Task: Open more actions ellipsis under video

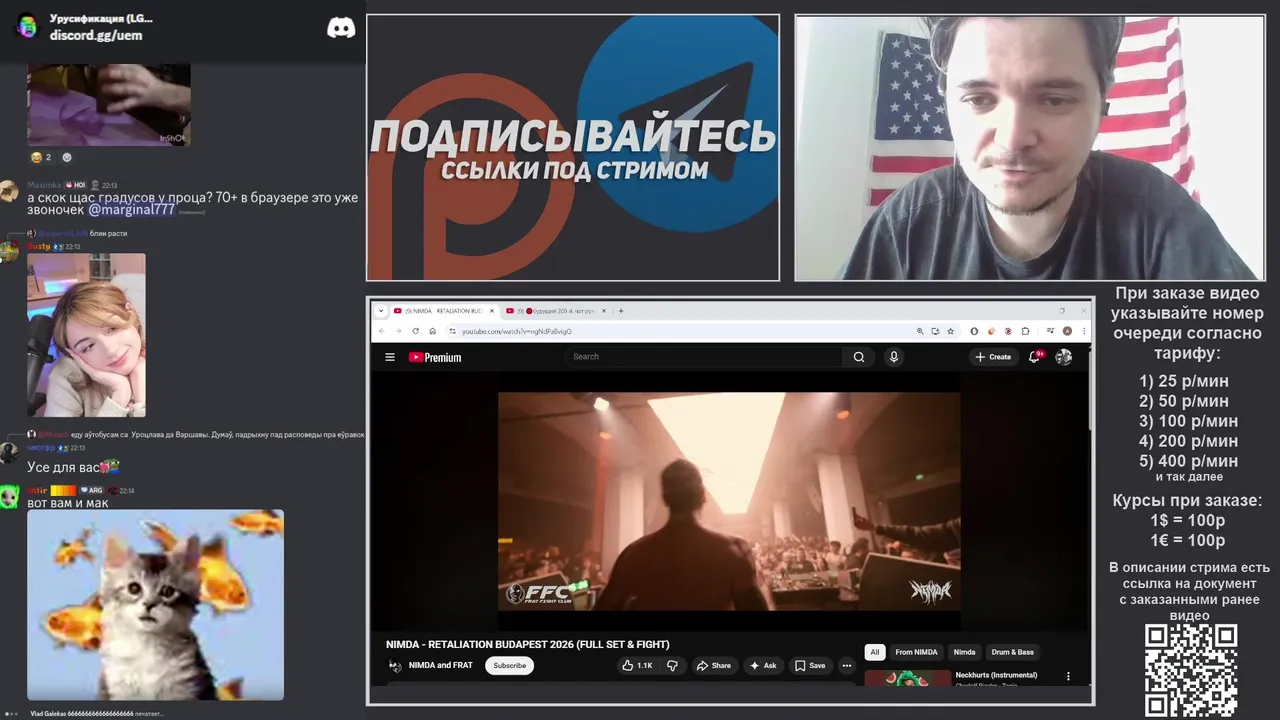Action: pyautogui.click(x=846, y=665)
